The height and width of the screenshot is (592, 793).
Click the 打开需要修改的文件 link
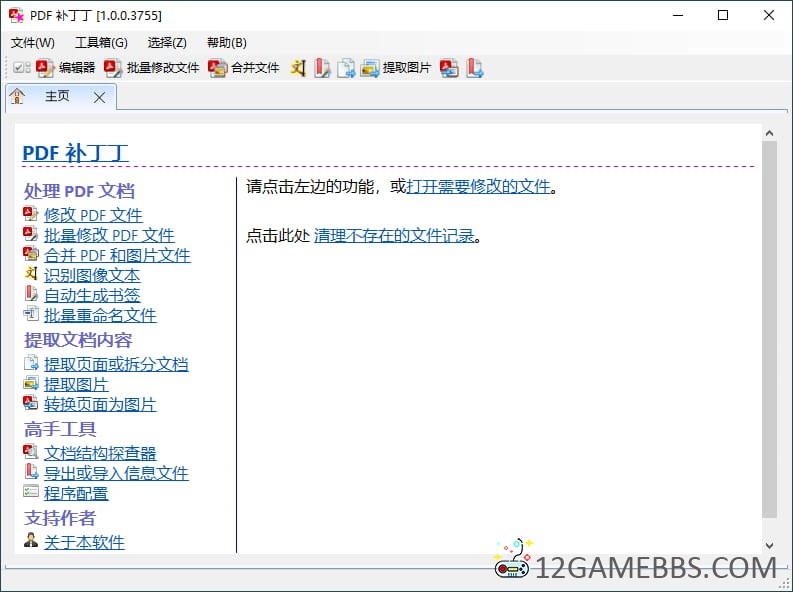click(478, 187)
